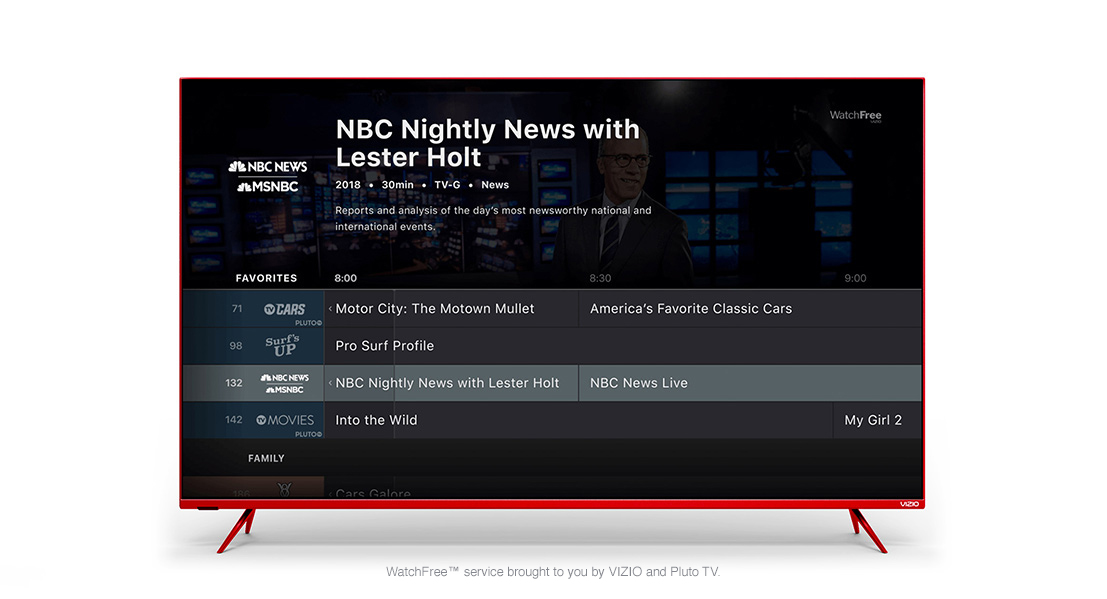Viewport: 1107px width, 599px height.
Task: Click the WatchFree service caption below the TV
Action: point(553,571)
